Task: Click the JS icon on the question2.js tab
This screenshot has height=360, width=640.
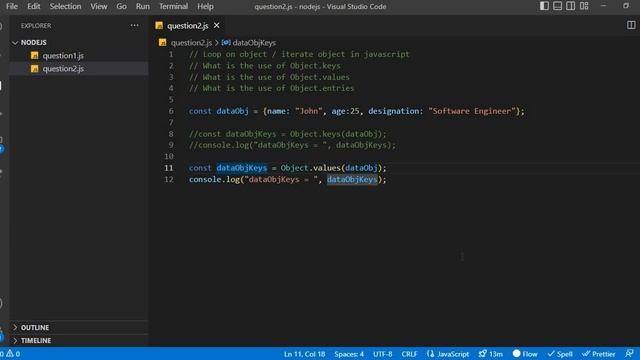Action: coord(159,26)
